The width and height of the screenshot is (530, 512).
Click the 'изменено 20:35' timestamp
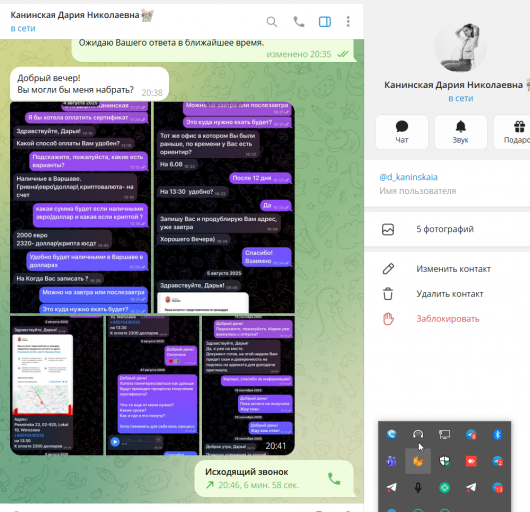tap(299, 54)
